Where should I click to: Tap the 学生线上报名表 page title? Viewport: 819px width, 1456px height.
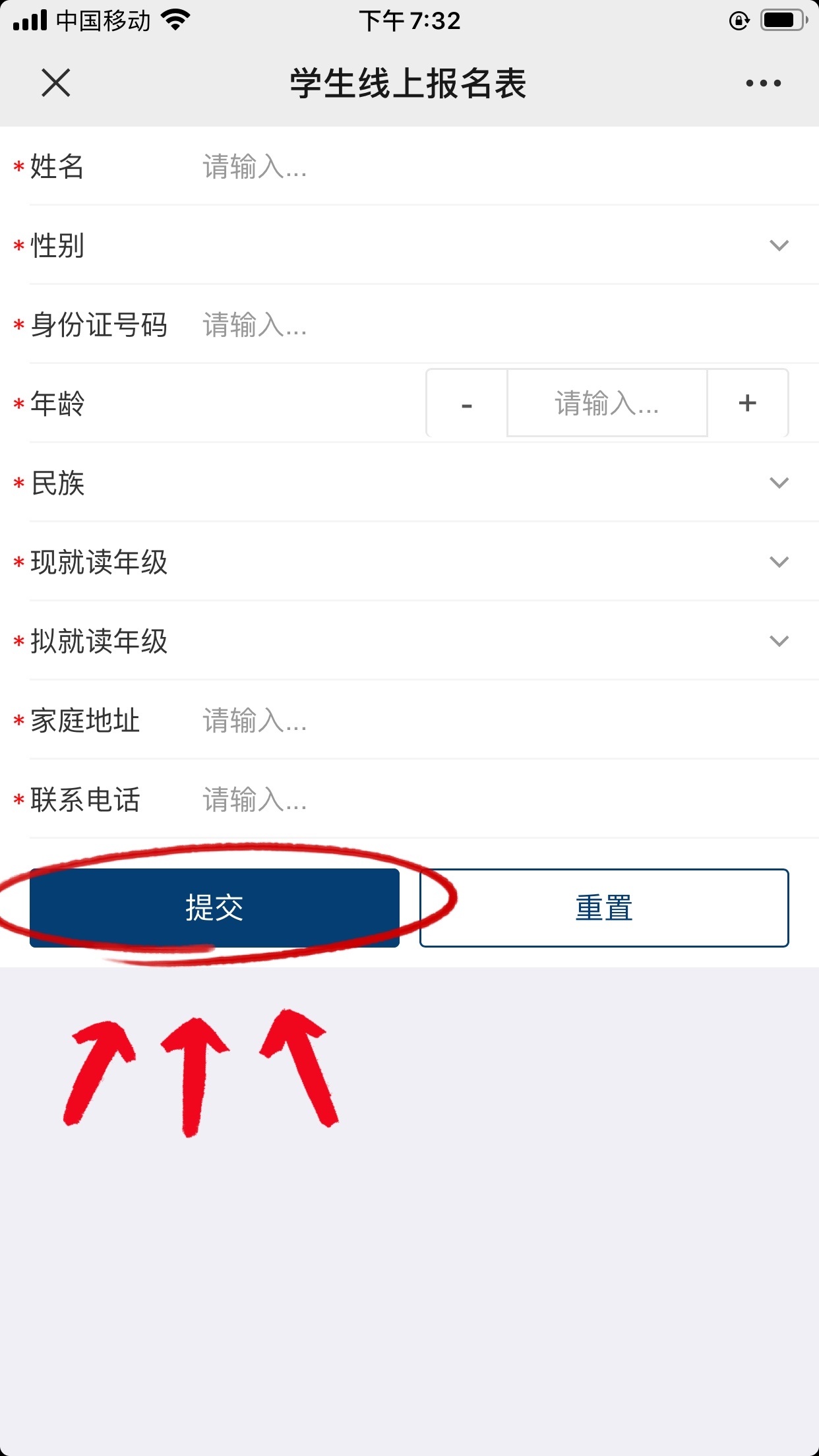(x=409, y=84)
